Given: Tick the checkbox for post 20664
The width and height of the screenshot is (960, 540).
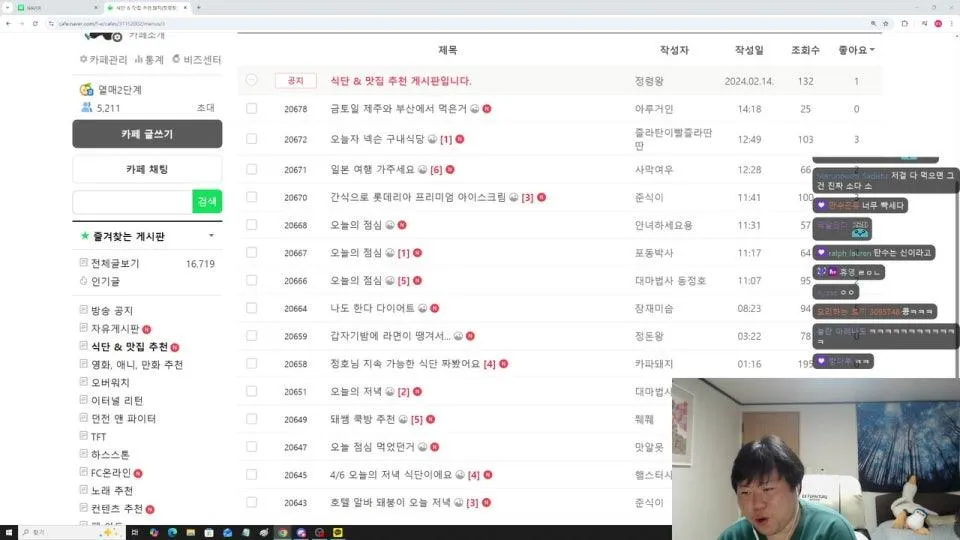Looking at the screenshot, I should pos(252,308).
